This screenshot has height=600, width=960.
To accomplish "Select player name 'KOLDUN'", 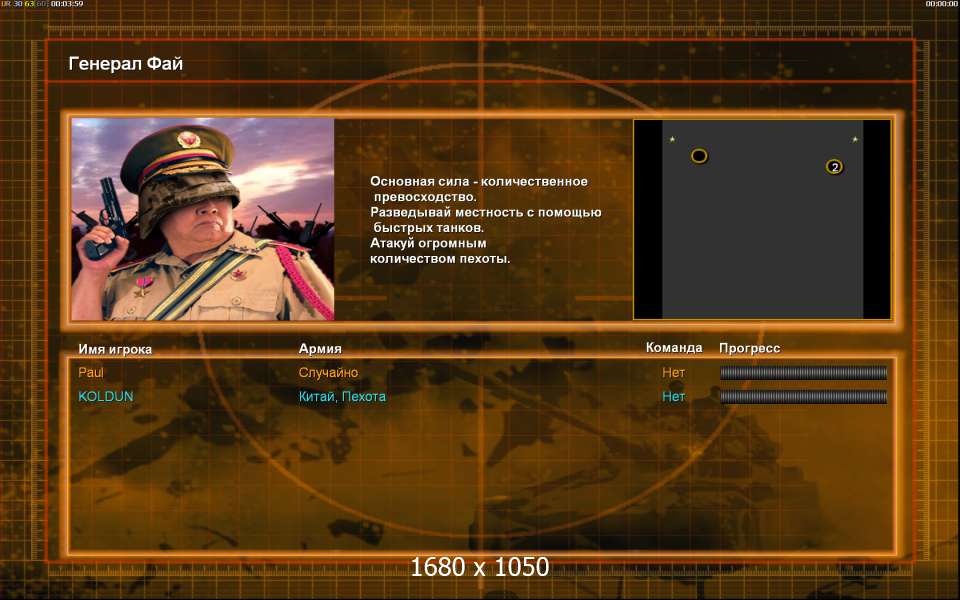I will [x=105, y=396].
